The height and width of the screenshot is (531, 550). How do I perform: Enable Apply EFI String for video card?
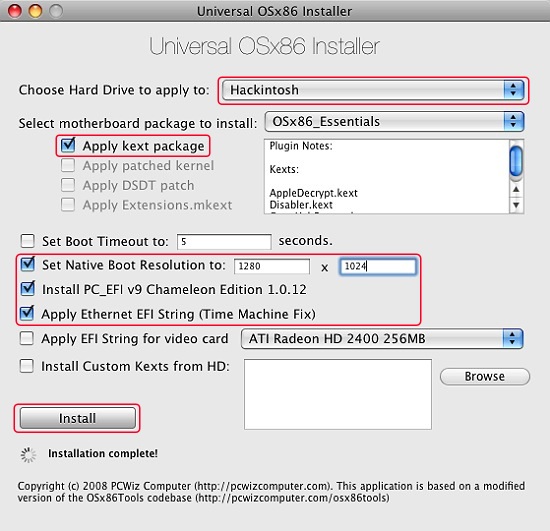pos(27,338)
